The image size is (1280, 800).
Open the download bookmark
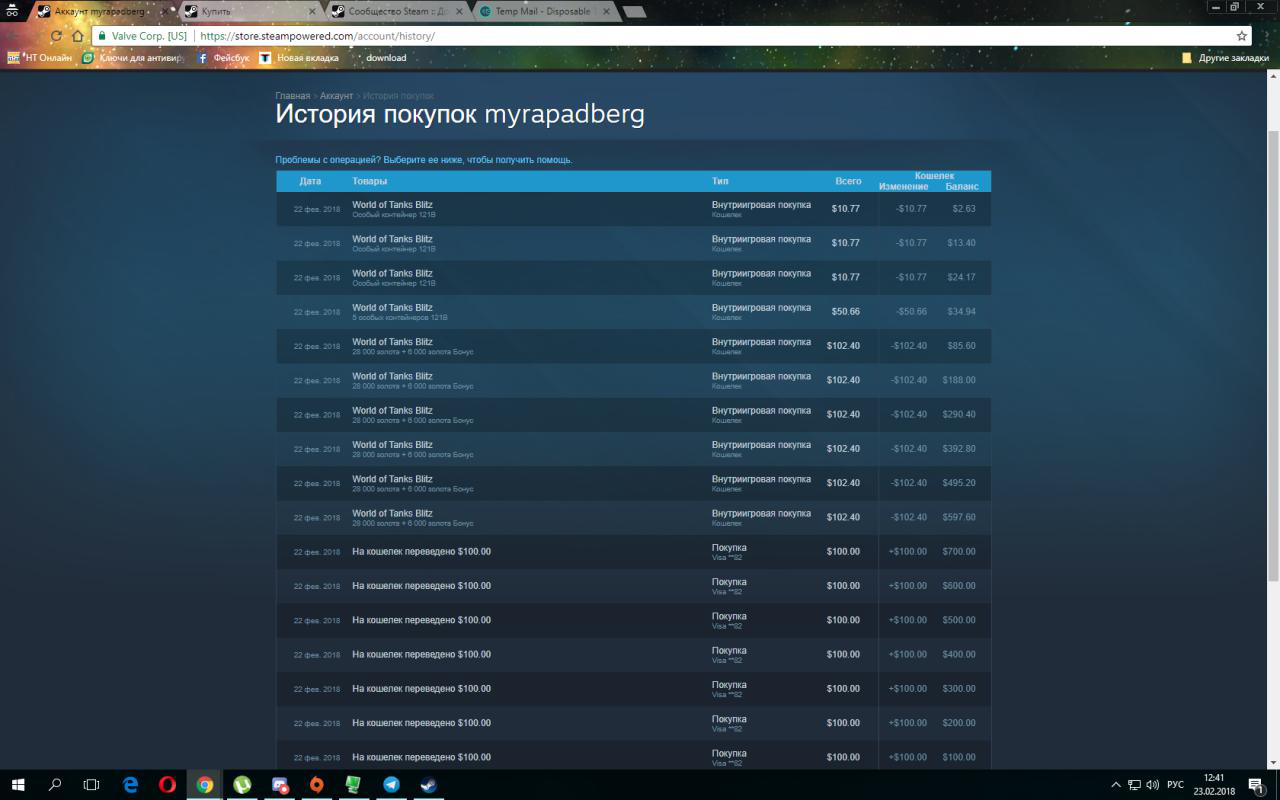click(386, 58)
